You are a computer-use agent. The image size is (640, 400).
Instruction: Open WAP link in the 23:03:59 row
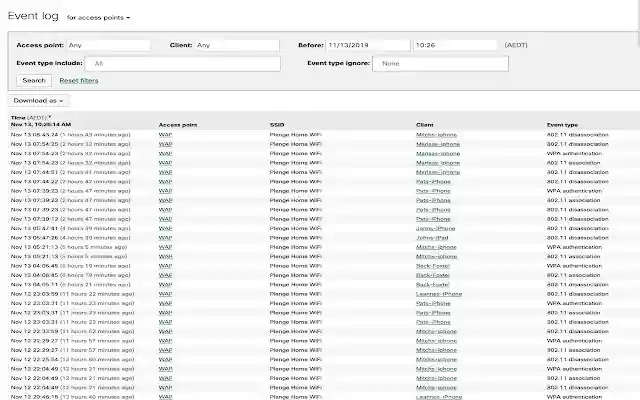(165, 294)
